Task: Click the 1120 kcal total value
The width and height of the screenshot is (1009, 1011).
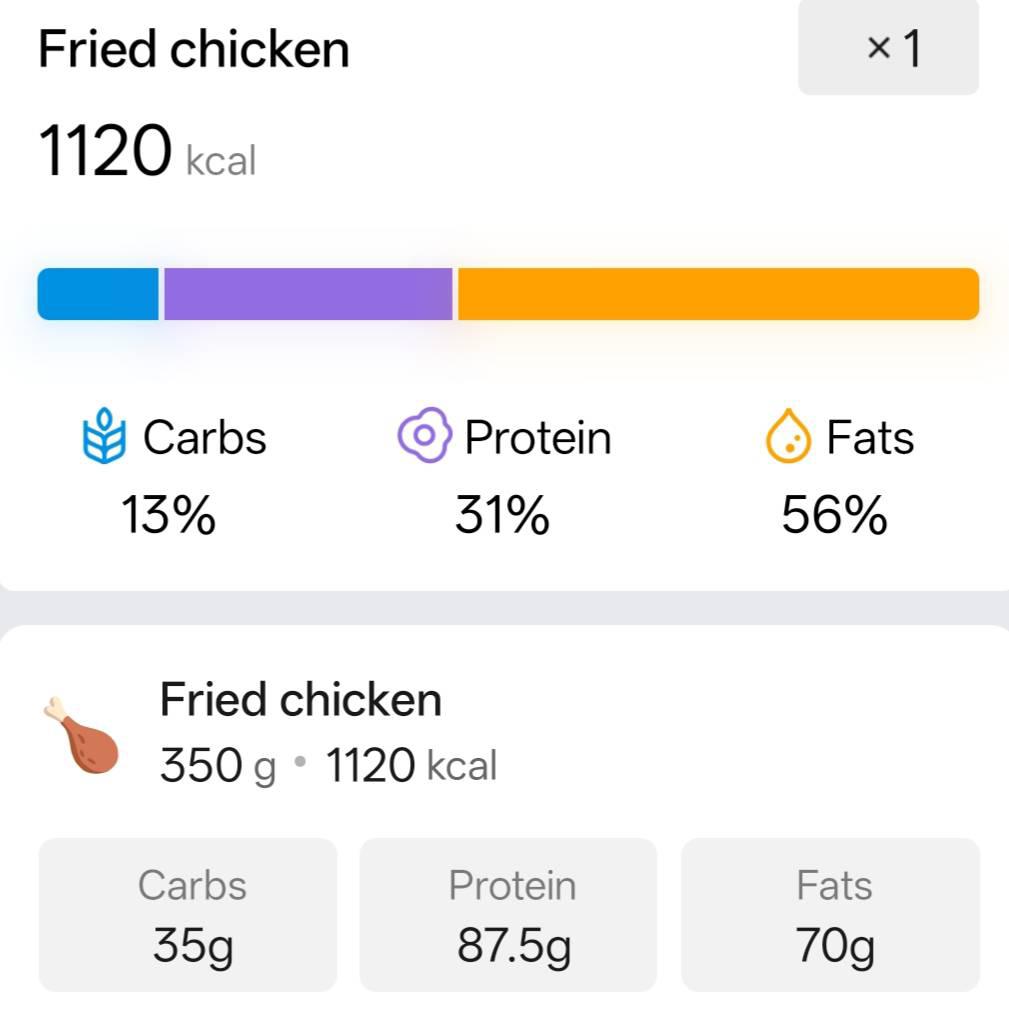Action: [x=148, y=151]
